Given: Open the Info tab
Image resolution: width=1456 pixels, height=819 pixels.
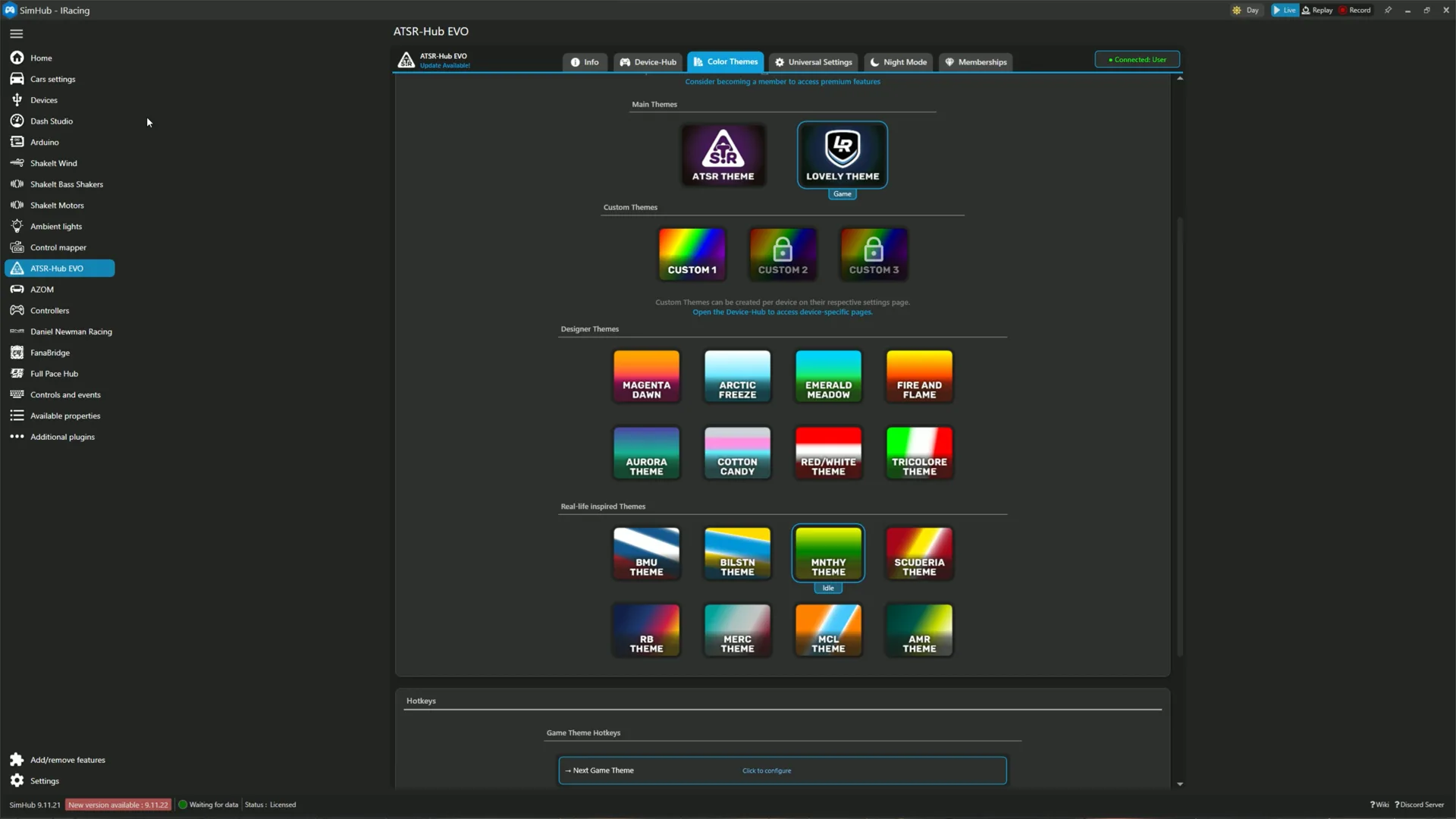Looking at the screenshot, I should point(585,62).
